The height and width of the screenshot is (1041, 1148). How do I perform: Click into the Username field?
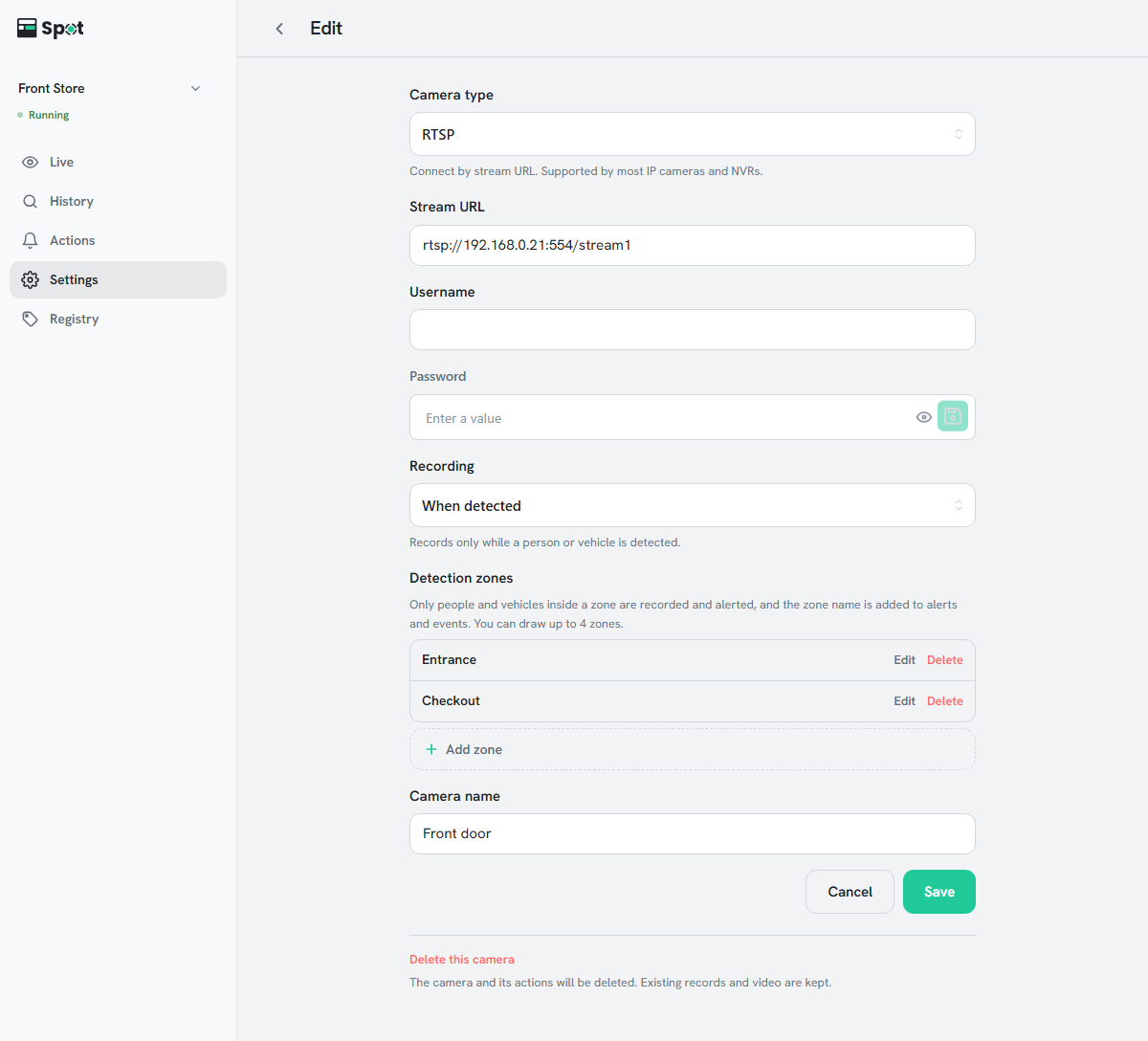(x=693, y=330)
